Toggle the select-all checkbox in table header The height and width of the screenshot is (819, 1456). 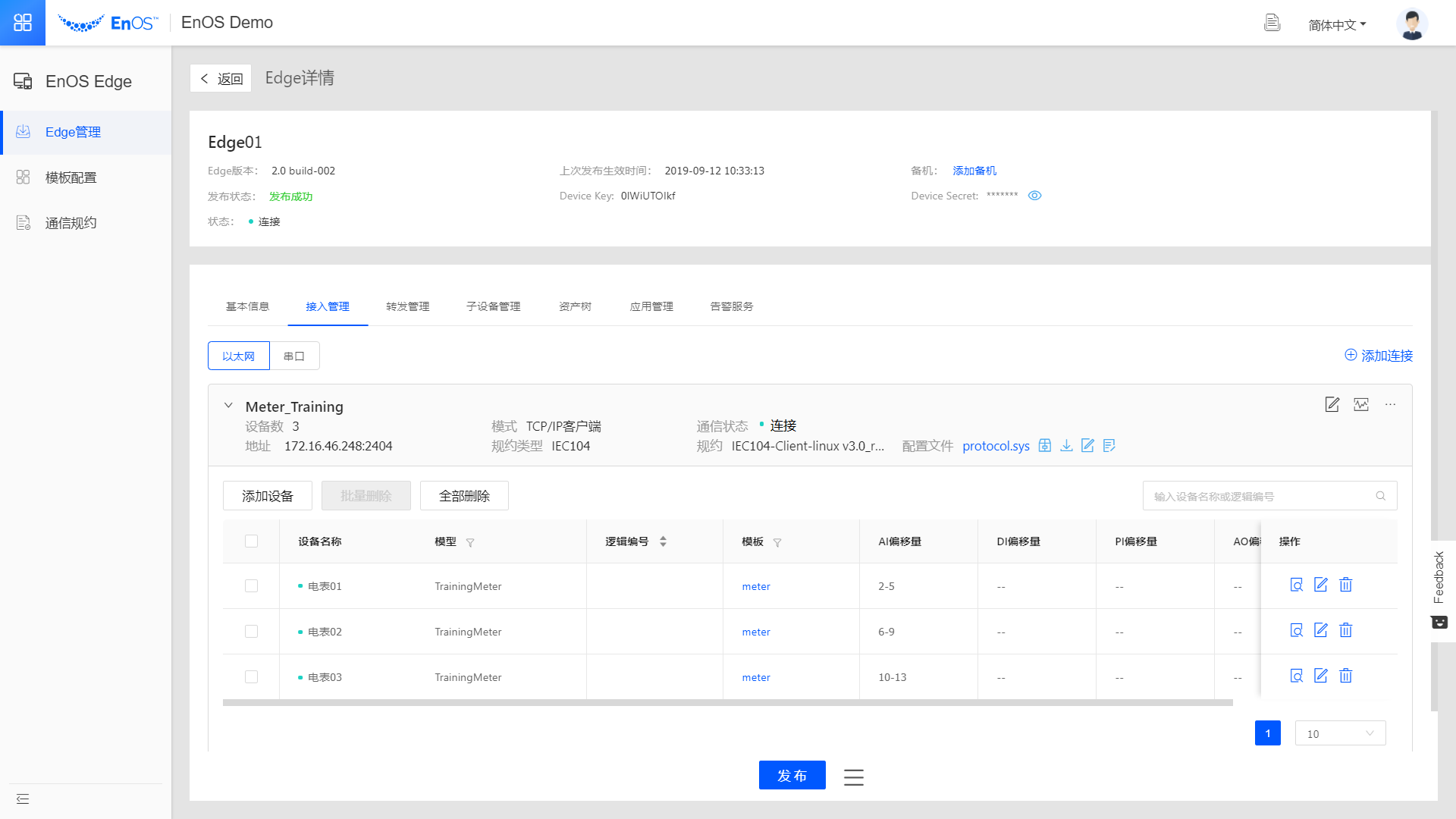coord(251,541)
